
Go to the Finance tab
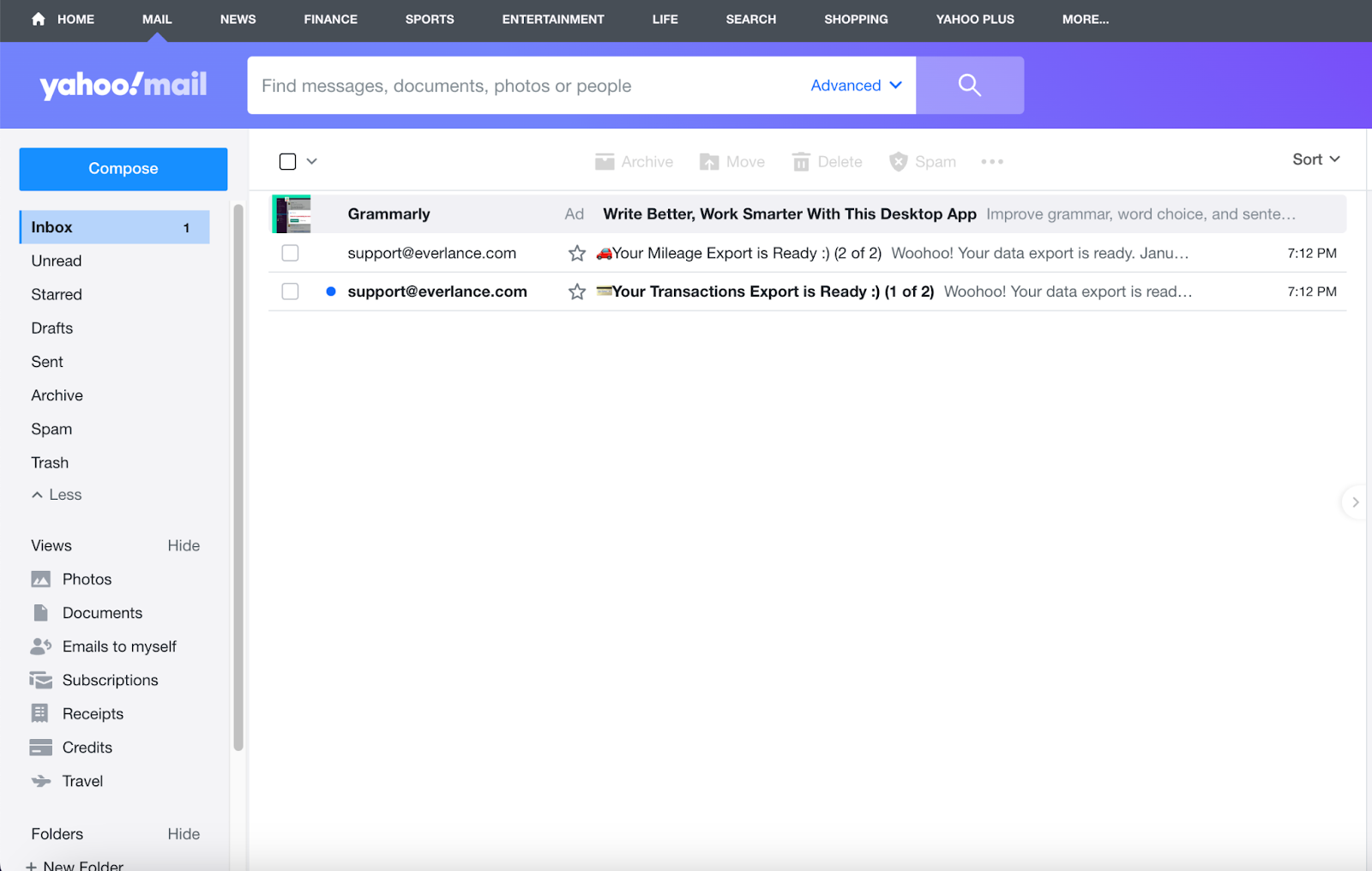point(330,19)
